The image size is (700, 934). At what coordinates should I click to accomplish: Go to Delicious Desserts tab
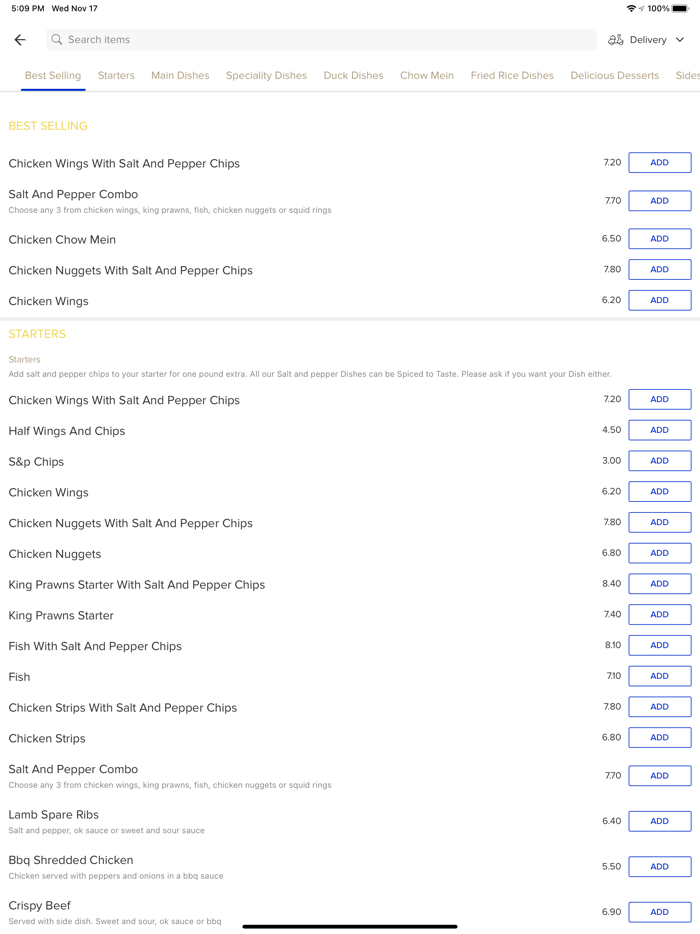click(614, 76)
